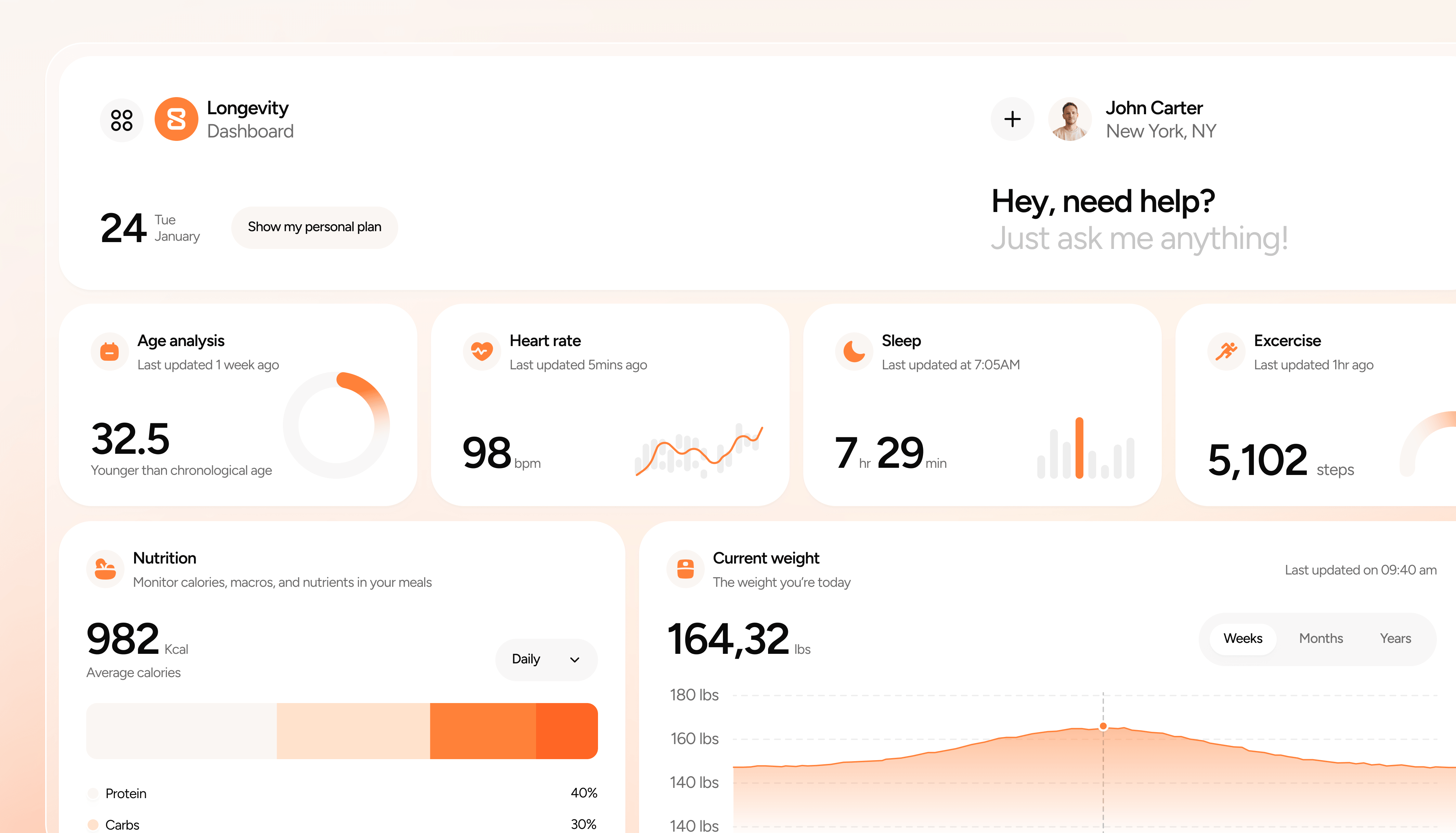Click the orange Longevity logo icon

pos(176,120)
